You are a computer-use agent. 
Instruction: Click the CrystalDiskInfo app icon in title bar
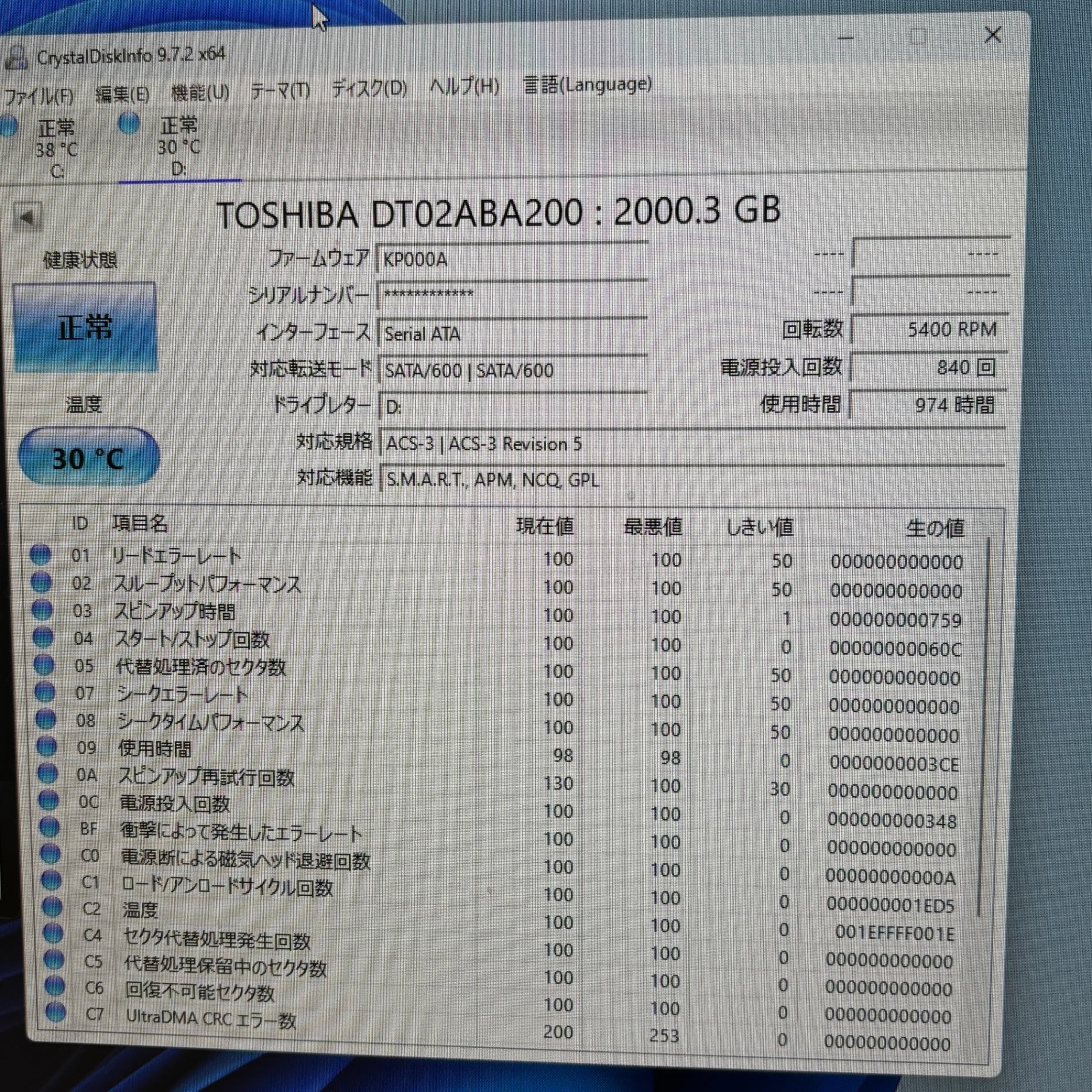tap(16, 57)
